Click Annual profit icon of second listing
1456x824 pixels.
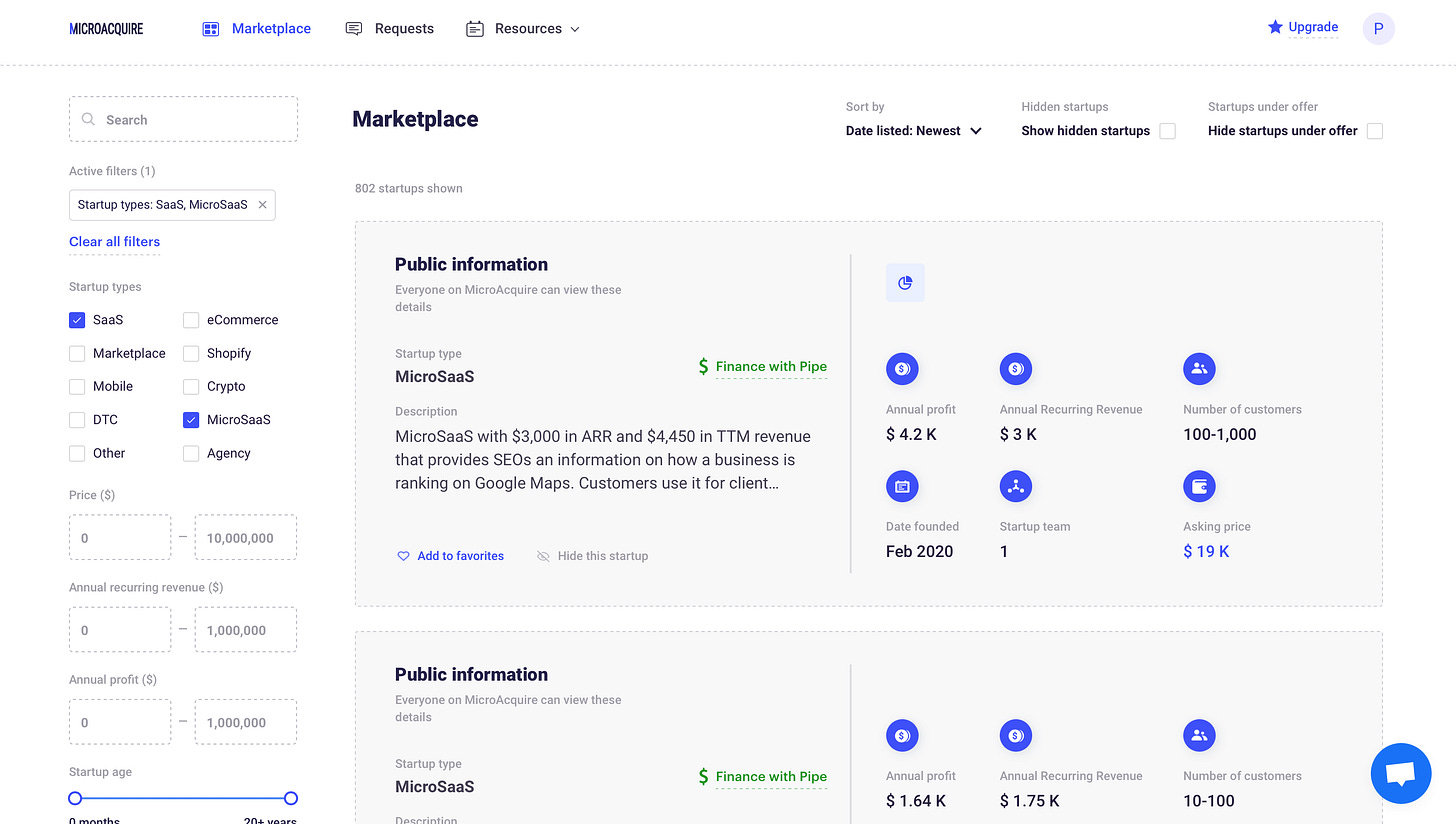pyautogui.click(x=902, y=736)
